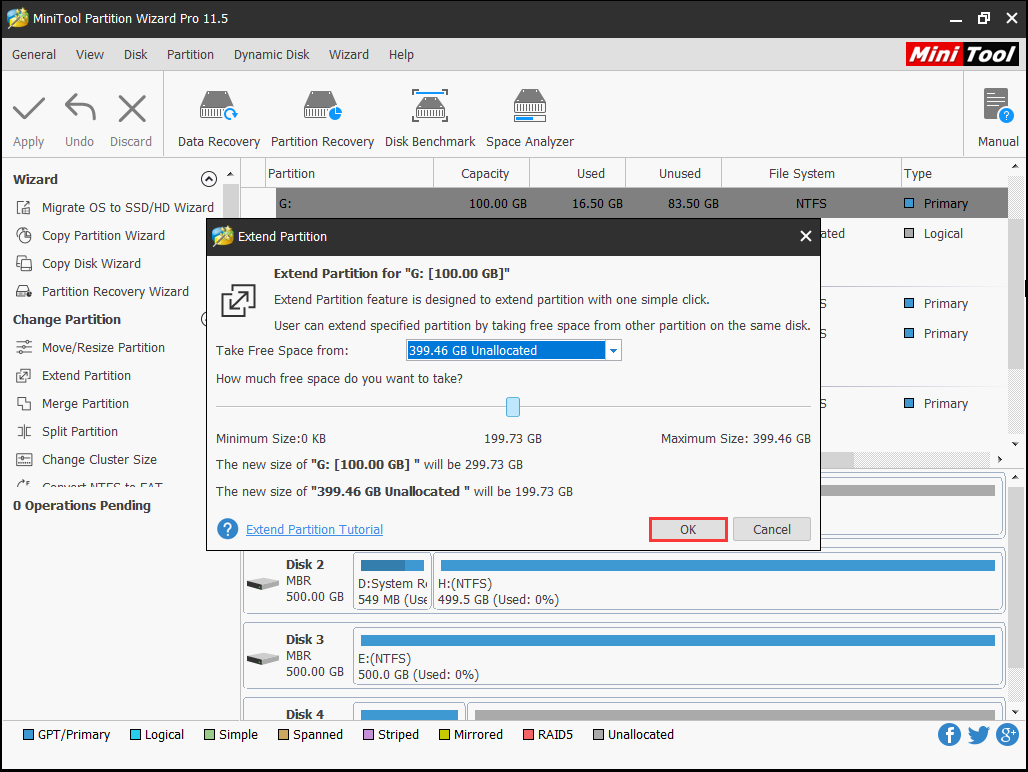Click the free space slider handle

(x=513, y=407)
